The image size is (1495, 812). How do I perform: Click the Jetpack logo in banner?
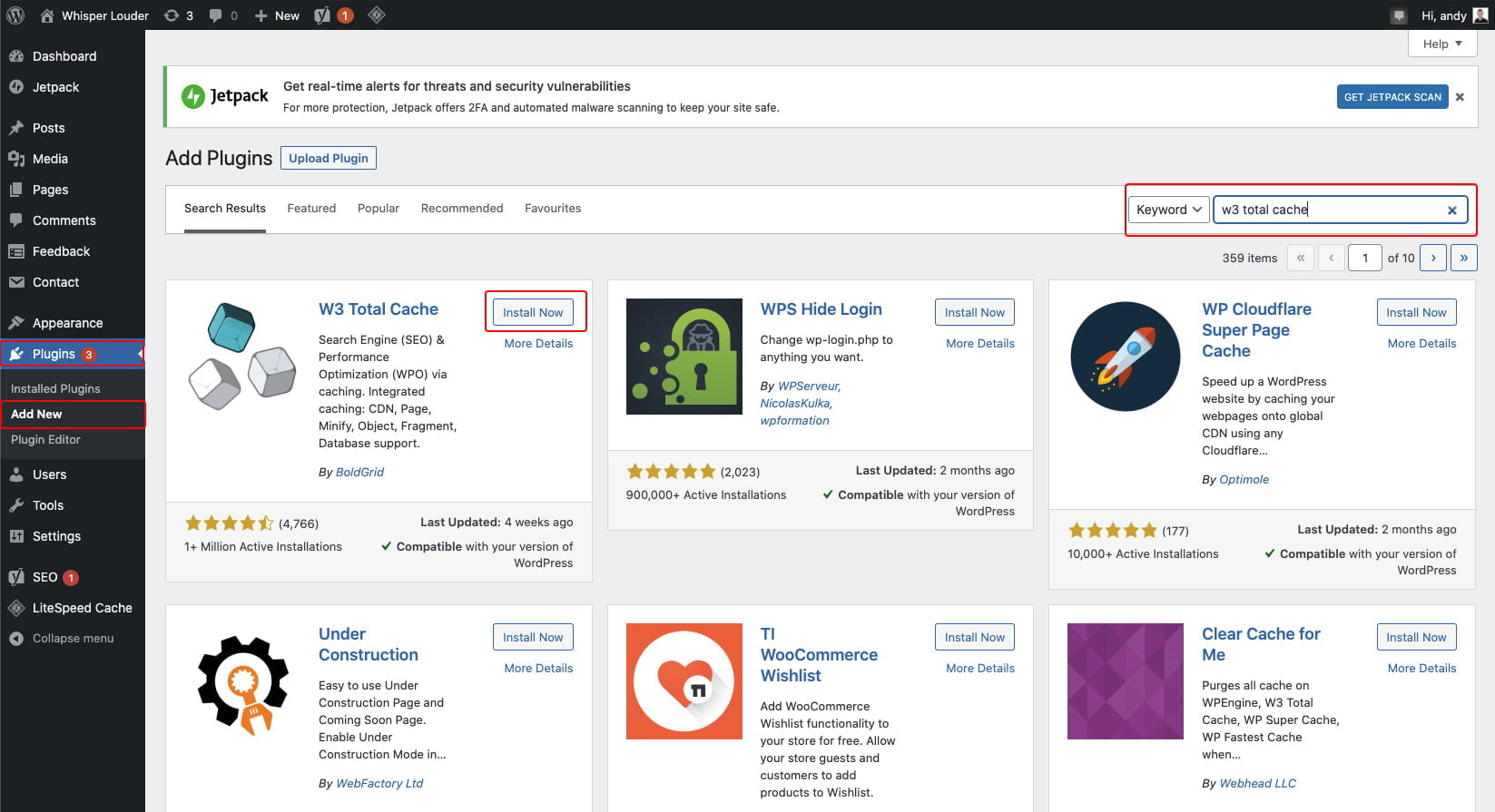coord(225,95)
